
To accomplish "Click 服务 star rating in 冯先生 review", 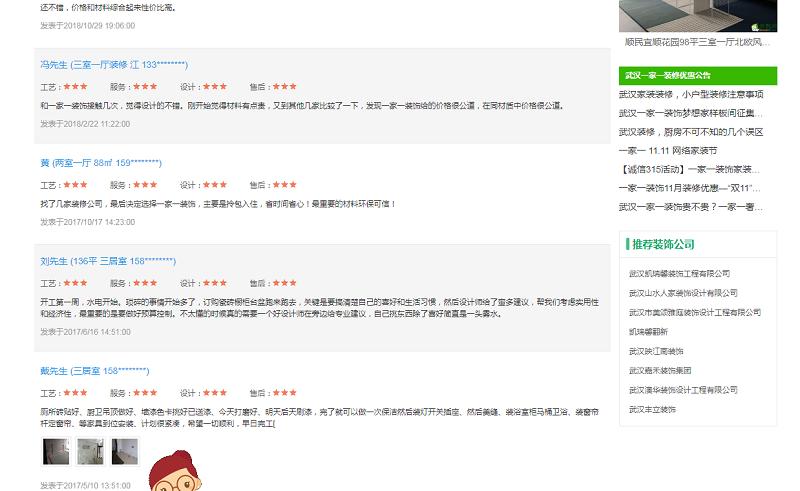I will coord(145,87).
